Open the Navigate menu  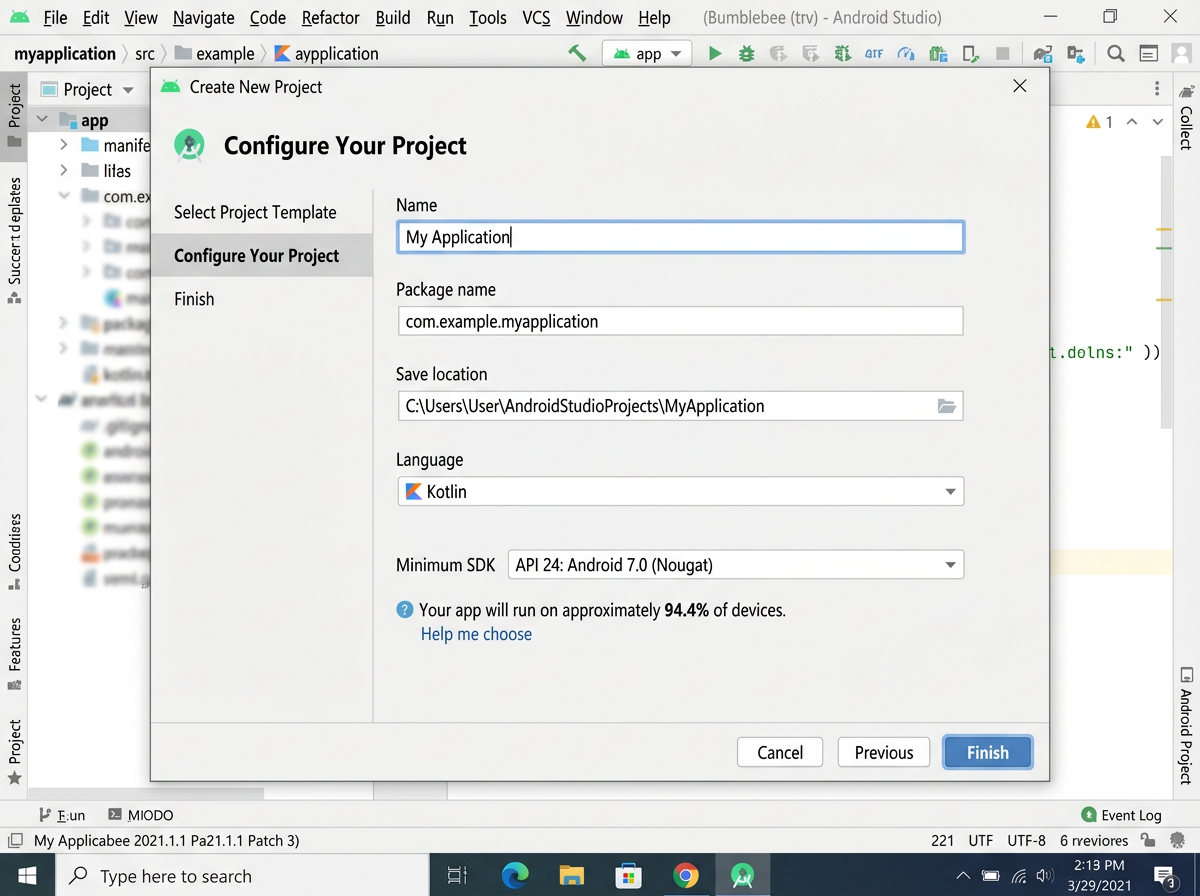coord(203,18)
